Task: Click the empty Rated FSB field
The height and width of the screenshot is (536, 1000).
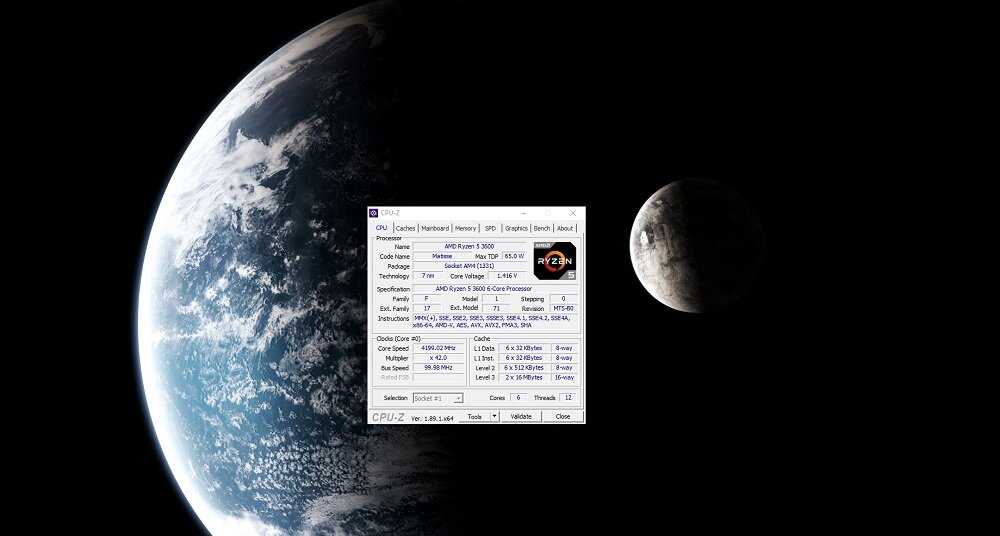Action: (439, 377)
